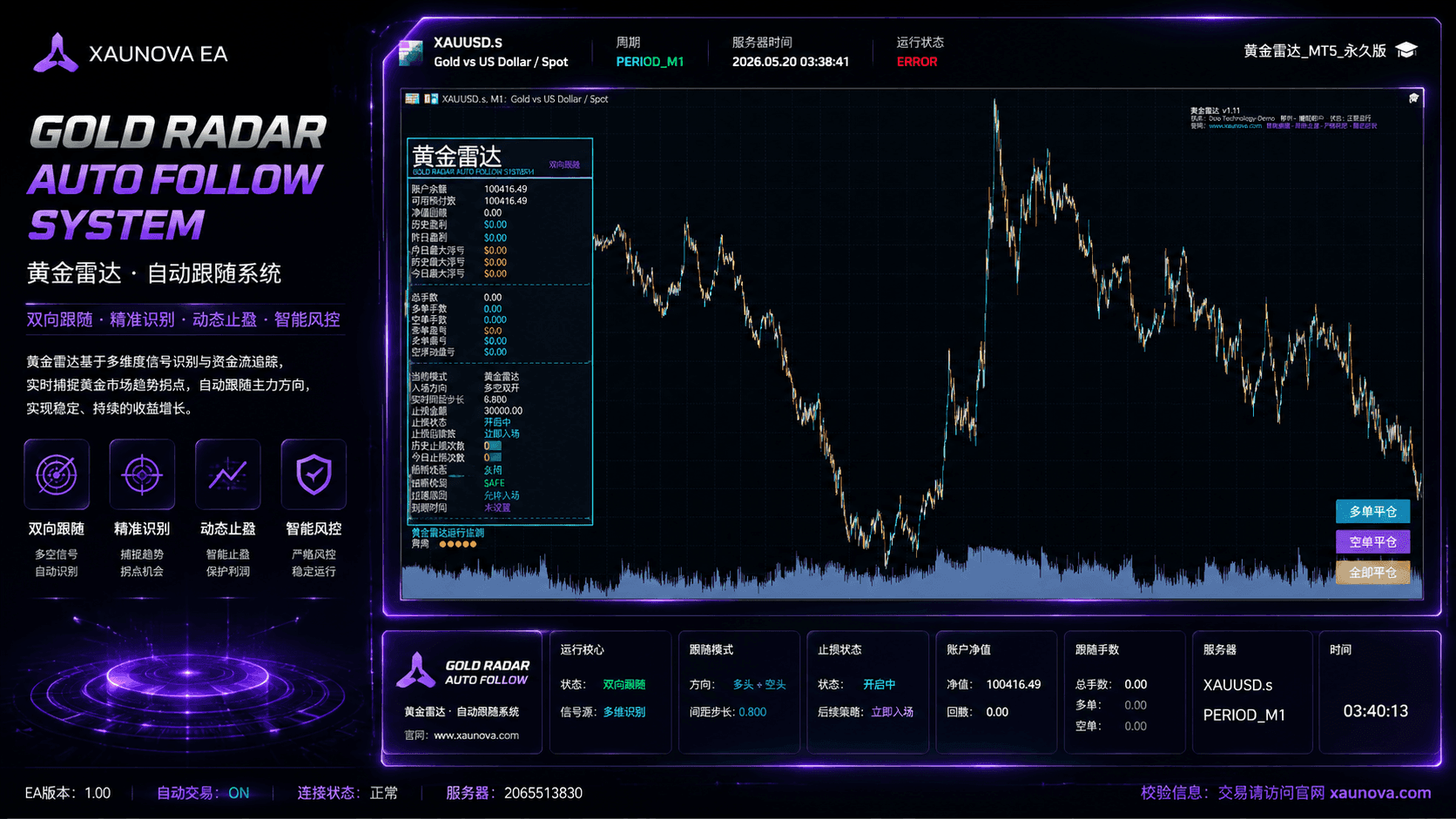The height and width of the screenshot is (819, 1456).
Task: Click the 总手数 0.00 row in 跟随手数 card
Action: click(x=1111, y=685)
